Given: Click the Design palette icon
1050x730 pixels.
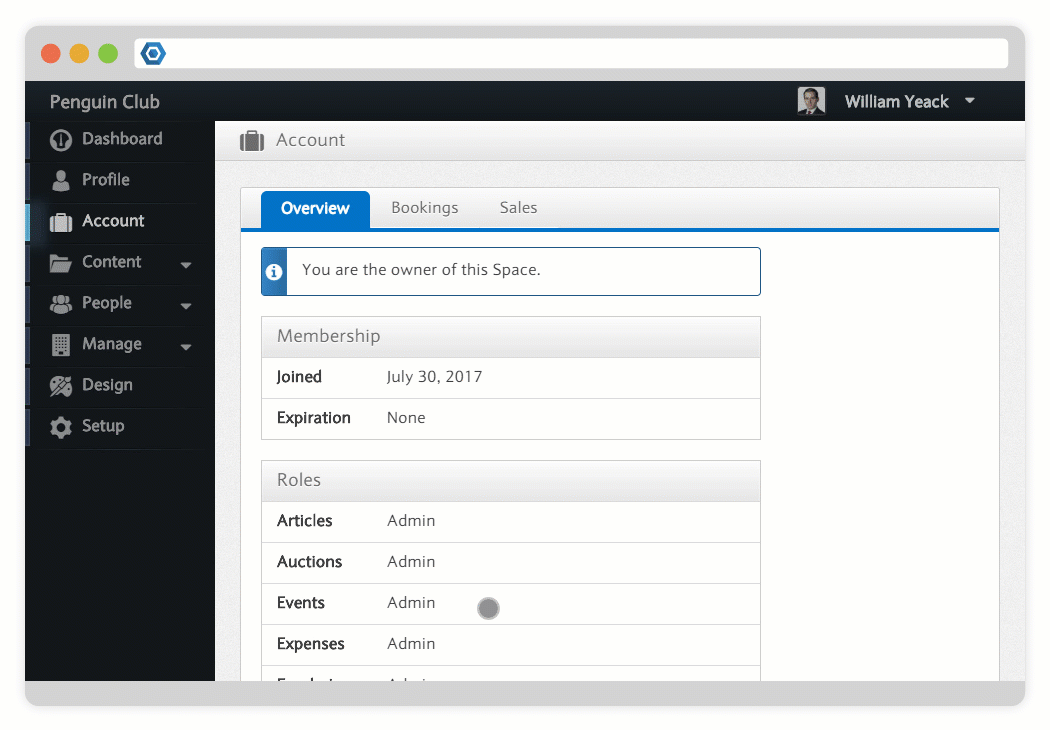Looking at the screenshot, I should (61, 386).
